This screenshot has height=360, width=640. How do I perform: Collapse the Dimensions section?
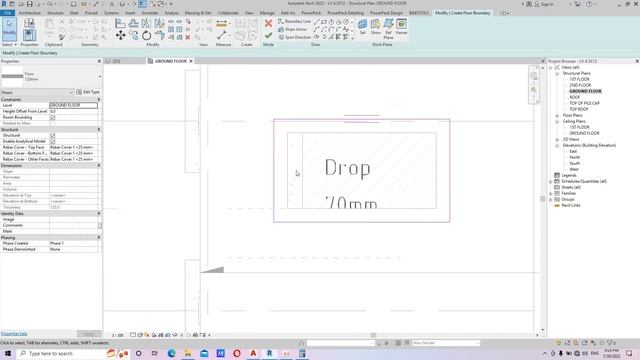click(x=99, y=166)
